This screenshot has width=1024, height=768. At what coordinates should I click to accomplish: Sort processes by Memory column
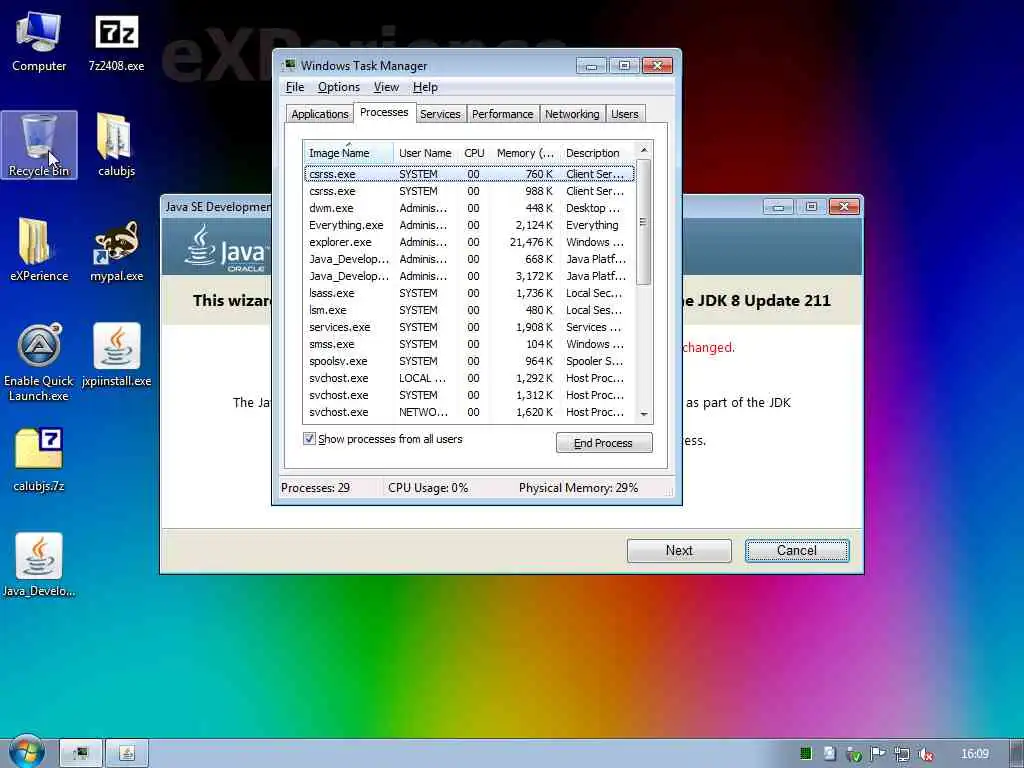point(525,153)
